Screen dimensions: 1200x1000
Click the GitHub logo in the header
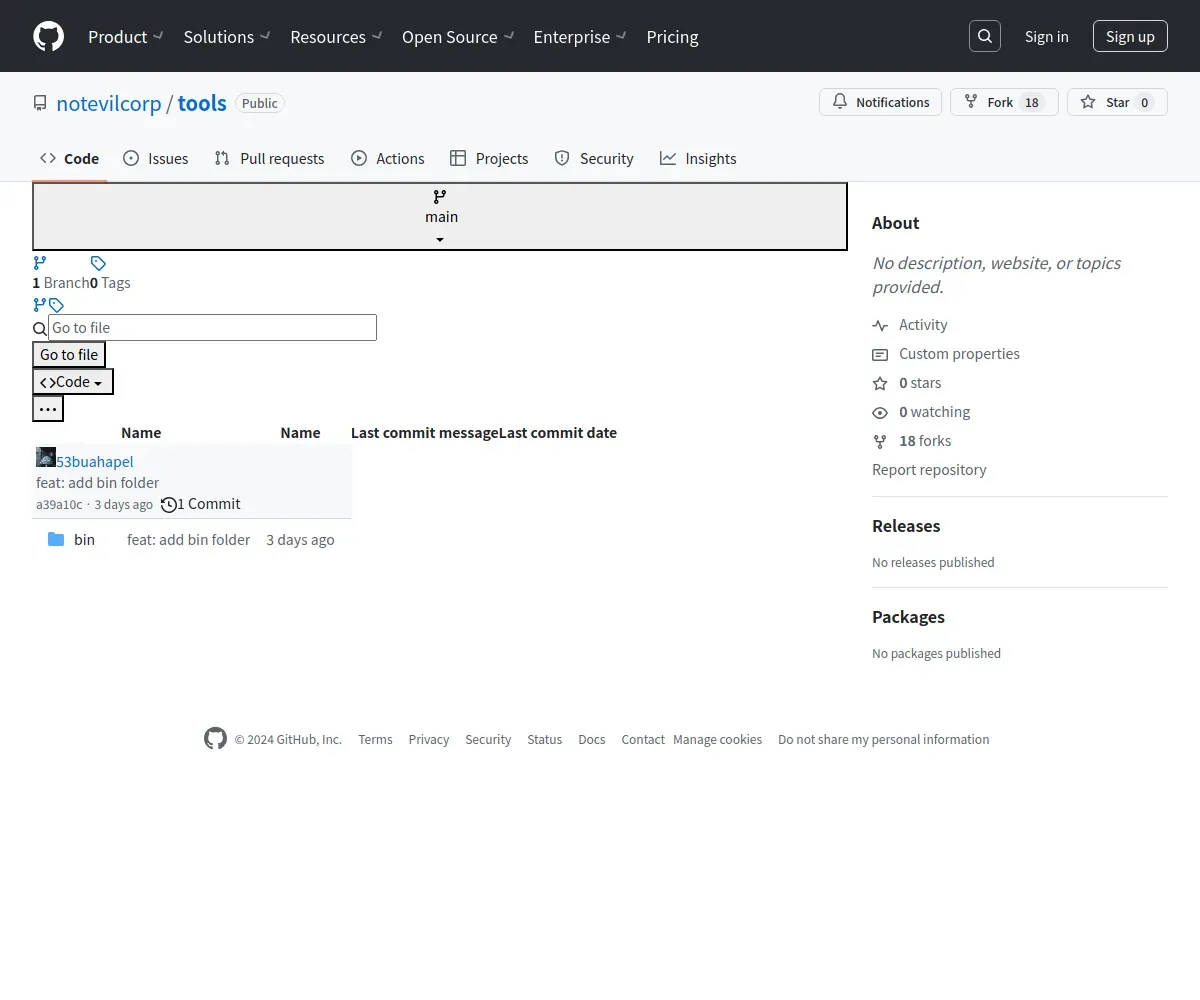click(x=48, y=36)
